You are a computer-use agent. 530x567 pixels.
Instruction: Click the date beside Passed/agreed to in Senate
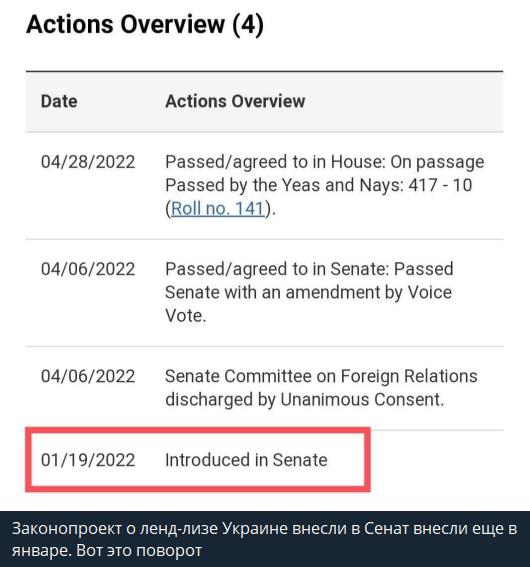tap(88, 269)
